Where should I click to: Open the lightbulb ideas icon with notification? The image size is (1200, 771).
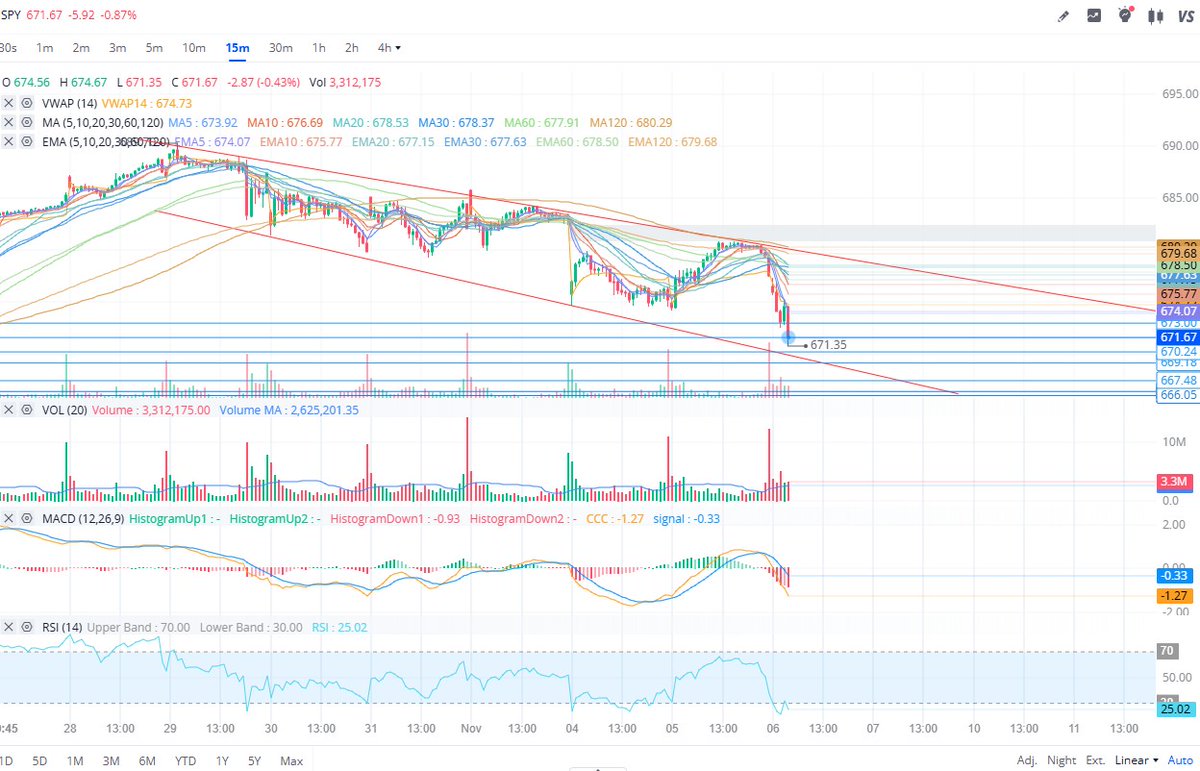click(1124, 15)
